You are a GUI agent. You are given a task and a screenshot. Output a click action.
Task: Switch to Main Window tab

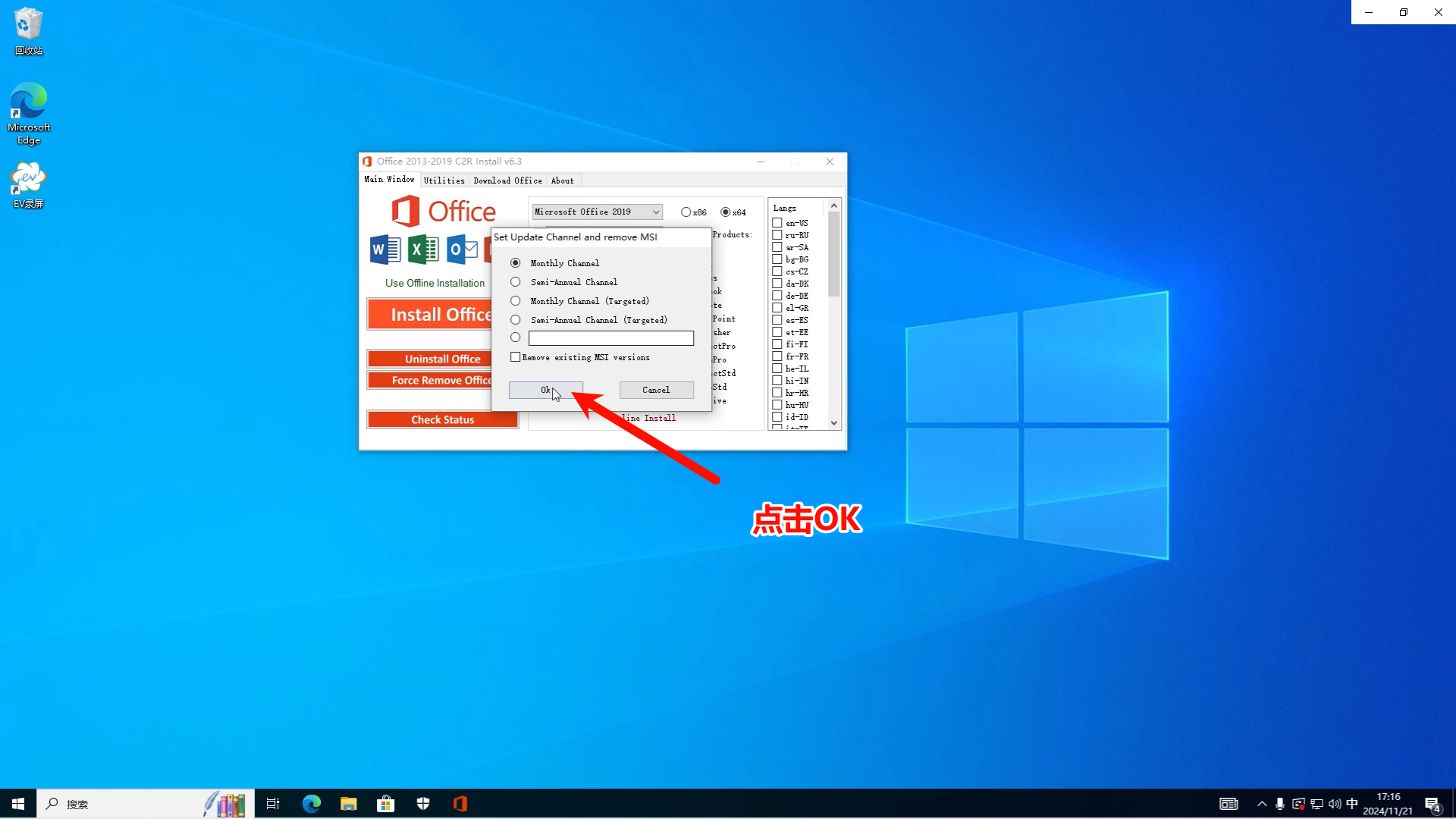click(x=389, y=180)
